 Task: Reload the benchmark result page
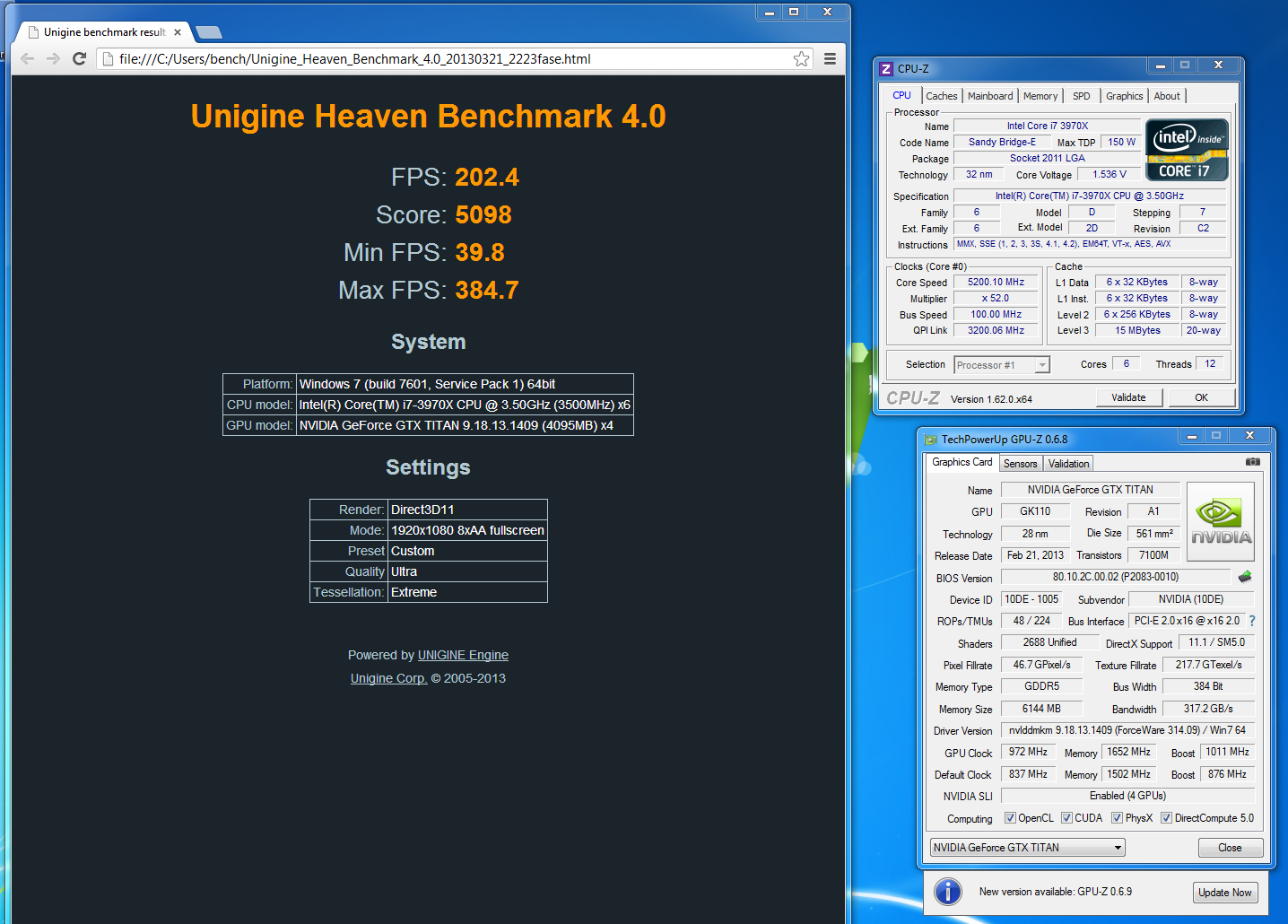tap(79, 58)
